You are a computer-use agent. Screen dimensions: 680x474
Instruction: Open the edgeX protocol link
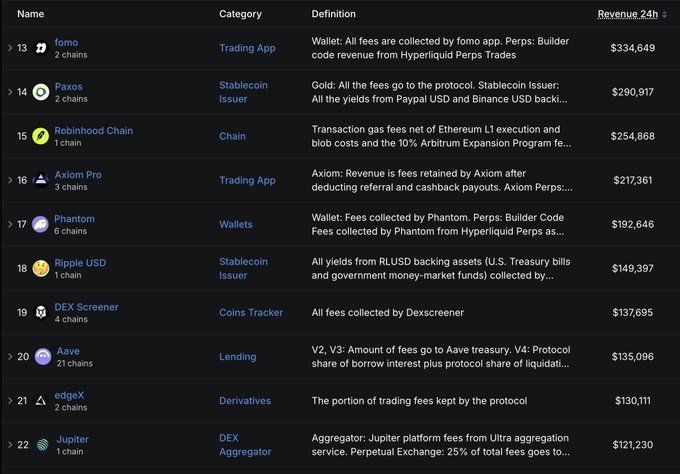coord(69,395)
